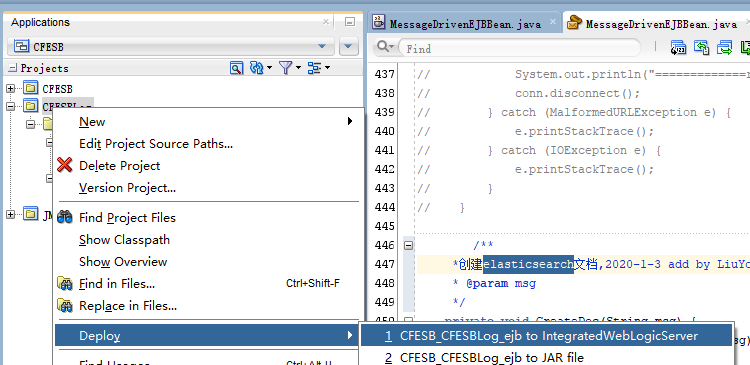Viewport: 750px width, 365px height.
Task: Open the search options magnifier dropdown
Action: (x=385, y=47)
